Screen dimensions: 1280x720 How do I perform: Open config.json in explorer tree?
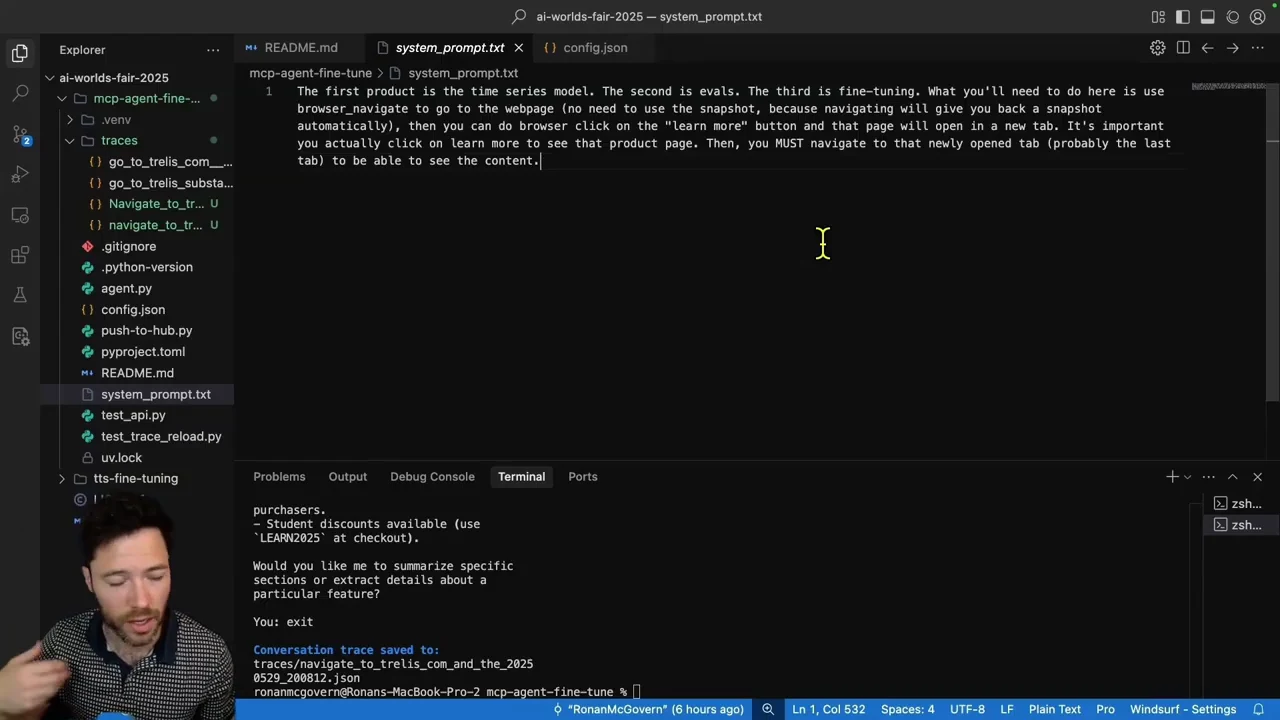(132, 310)
